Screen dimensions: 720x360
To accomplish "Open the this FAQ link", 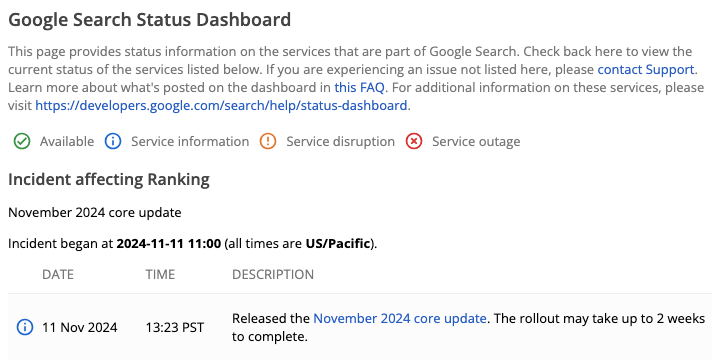I will pyautogui.click(x=359, y=88).
